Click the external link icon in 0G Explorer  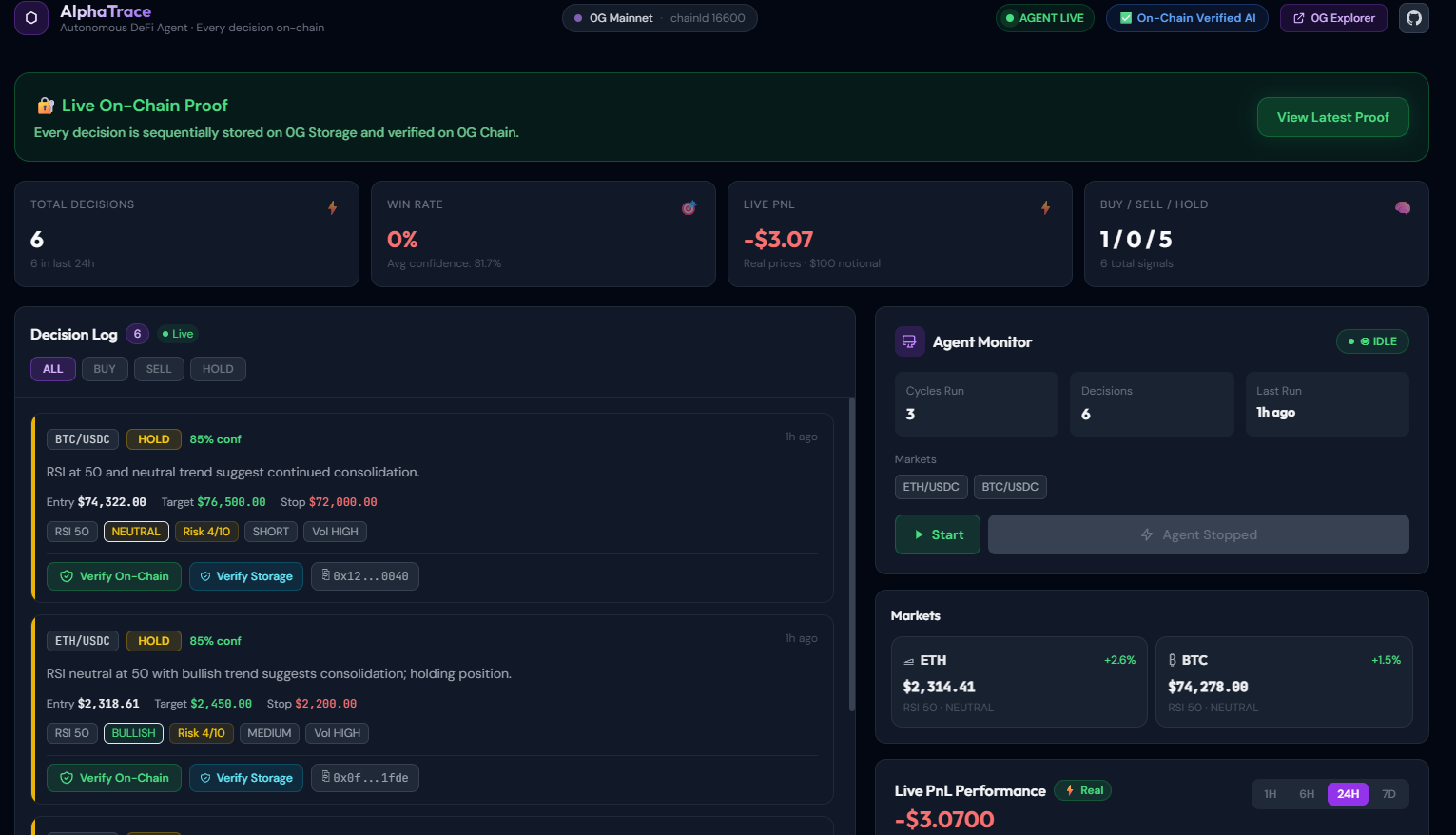pyautogui.click(x=1299, y=18)
